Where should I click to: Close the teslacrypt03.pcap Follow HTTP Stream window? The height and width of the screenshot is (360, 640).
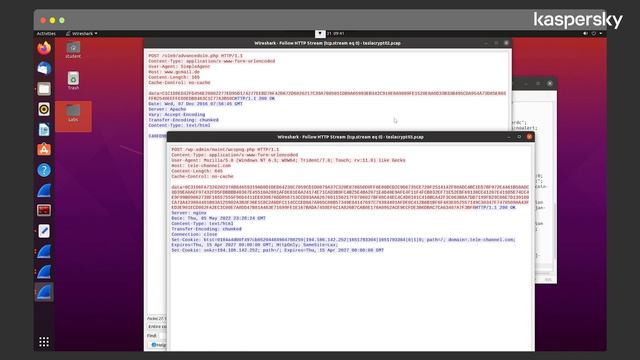coord(529,137)
